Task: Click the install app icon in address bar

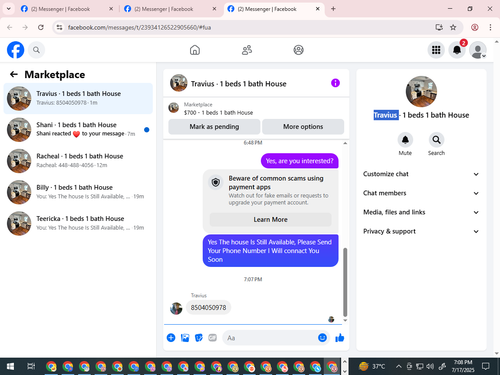Action: (439, 27)
